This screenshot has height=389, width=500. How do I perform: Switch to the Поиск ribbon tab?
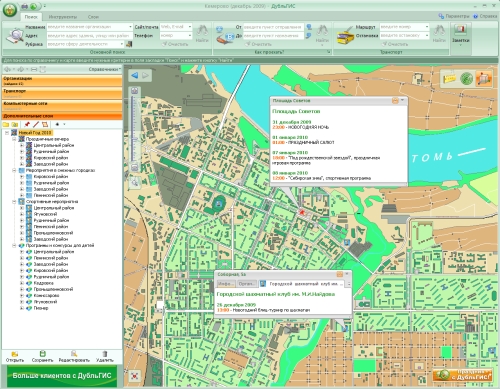pos(31,17)
